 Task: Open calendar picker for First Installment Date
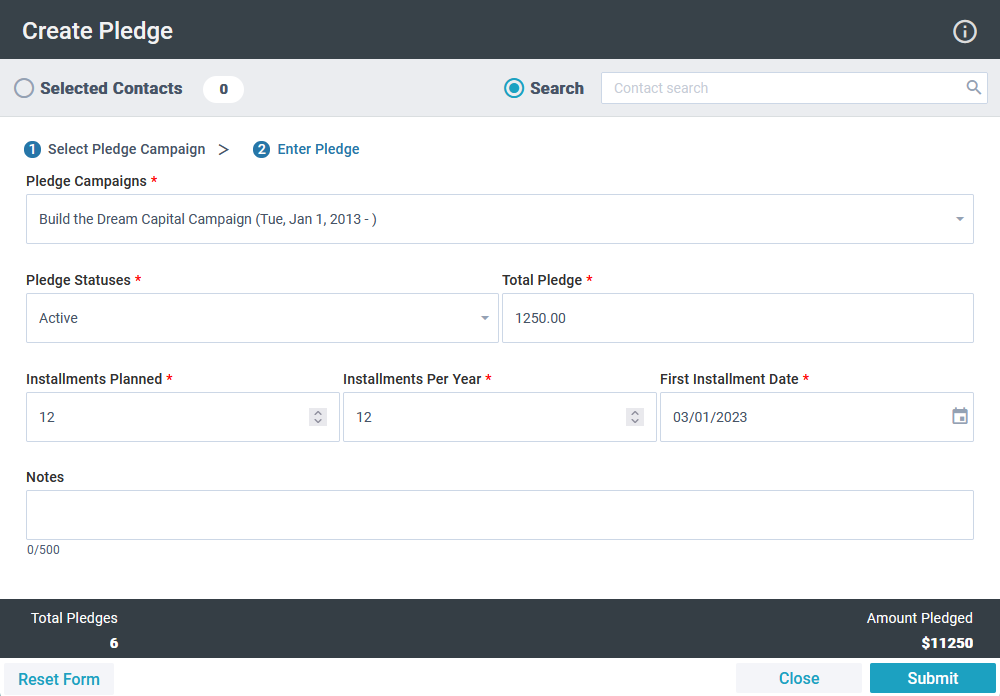(960, 417)
